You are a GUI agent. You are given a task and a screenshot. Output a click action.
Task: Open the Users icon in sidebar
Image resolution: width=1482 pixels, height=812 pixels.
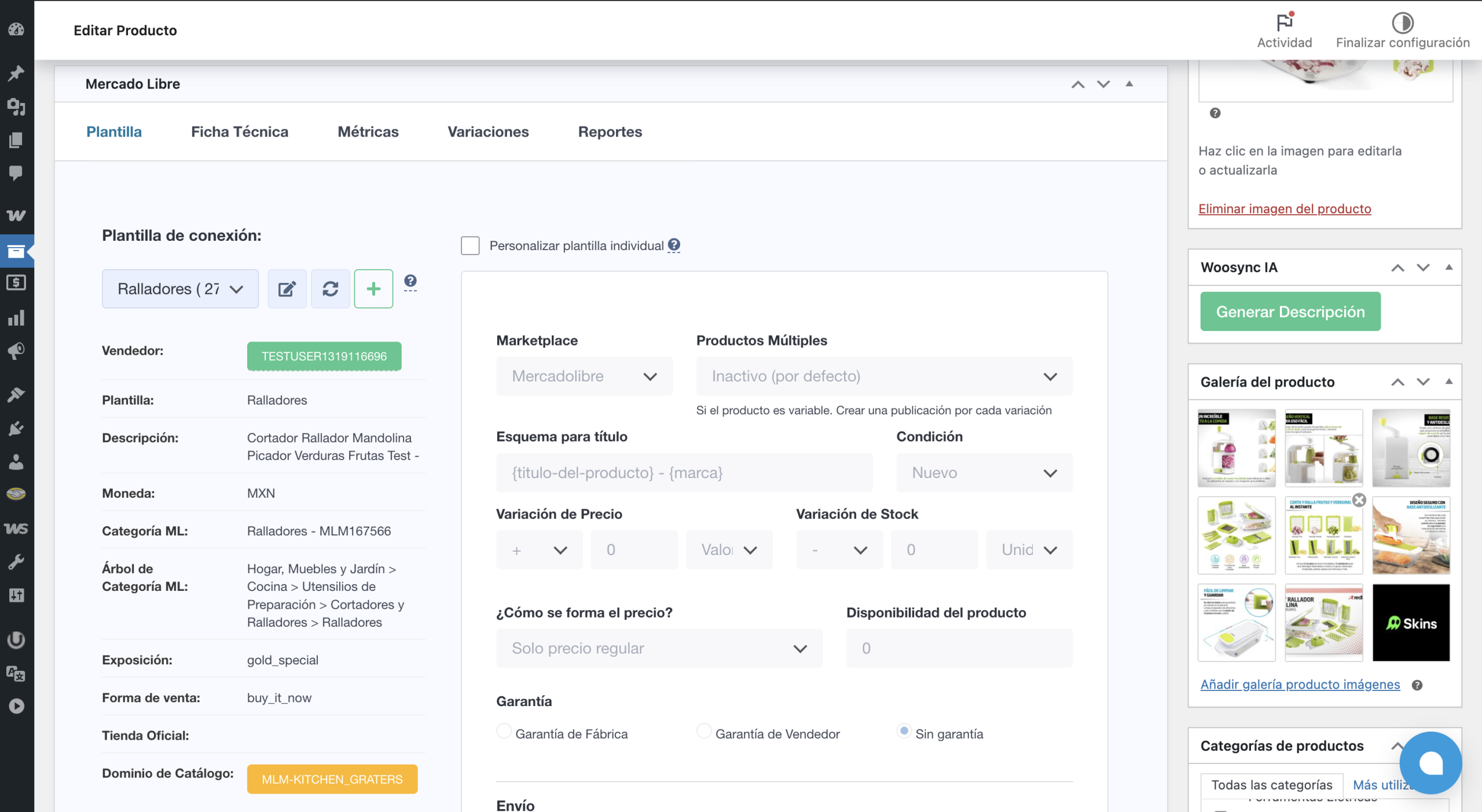point(16,462)
